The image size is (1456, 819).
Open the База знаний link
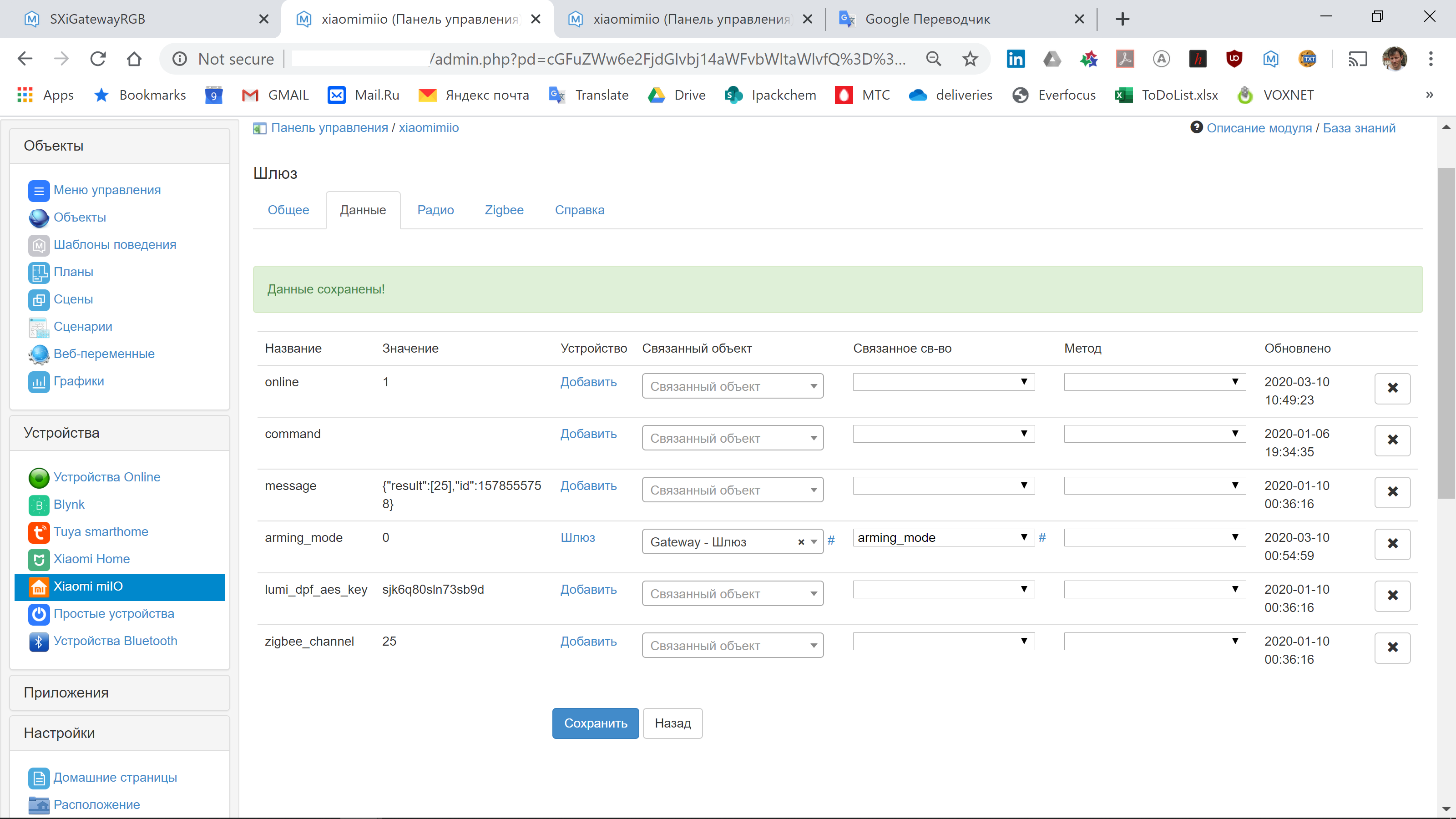pyautogui.click(x=1359, y=128)
